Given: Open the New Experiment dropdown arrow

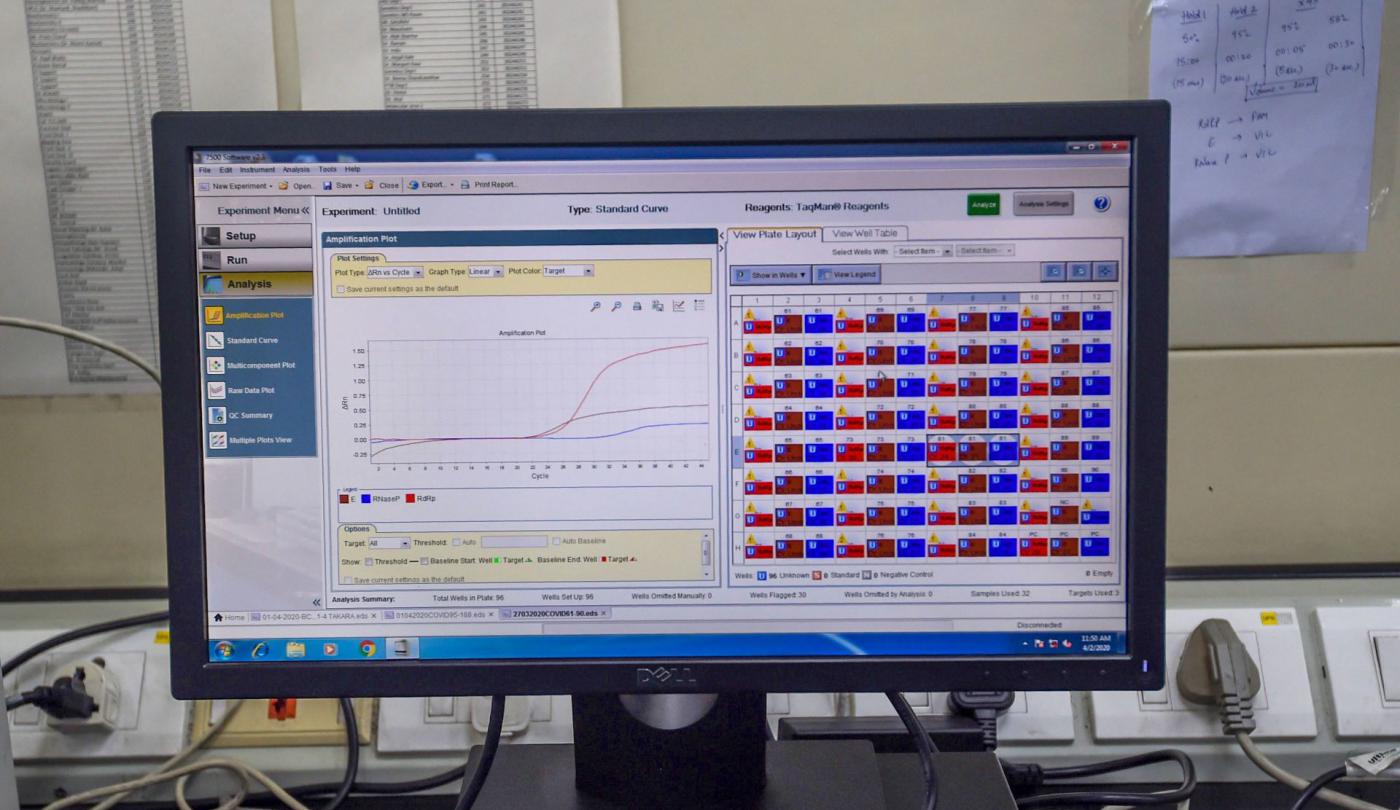Looking at the screenshot, I should coord(269,186).
